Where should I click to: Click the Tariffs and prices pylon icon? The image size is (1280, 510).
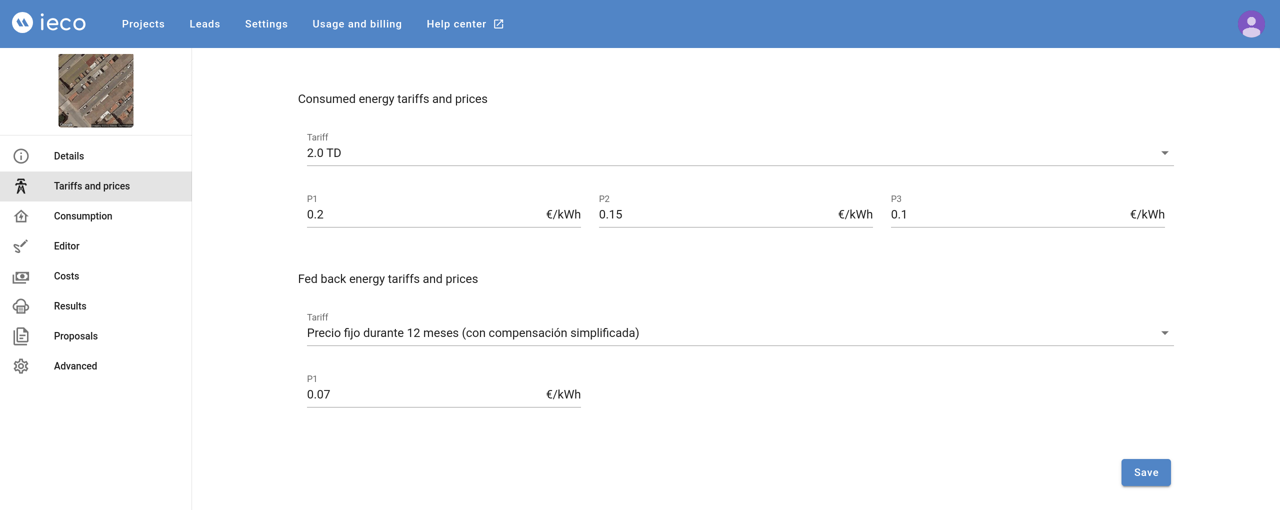21,186
